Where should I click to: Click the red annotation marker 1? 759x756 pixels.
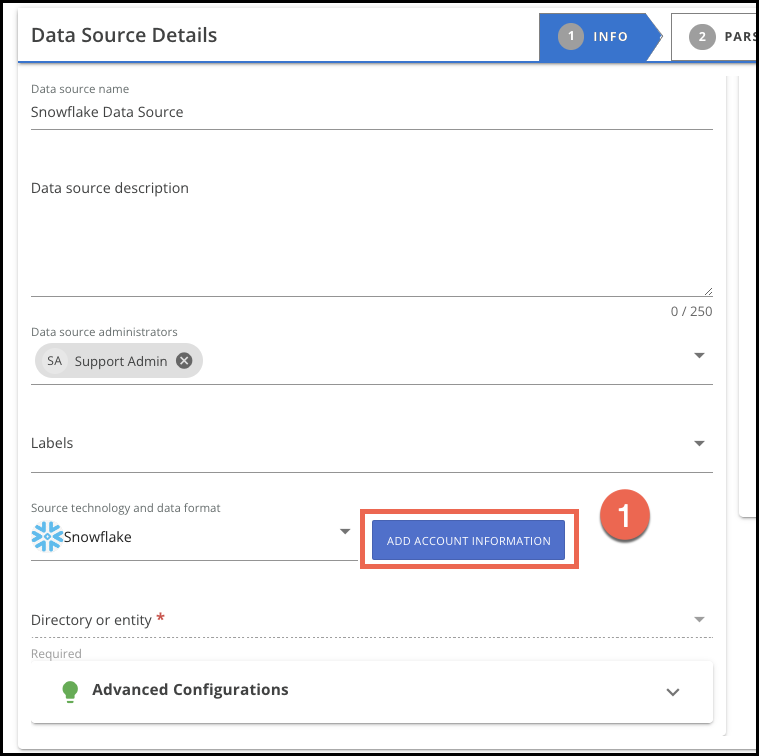625,516
